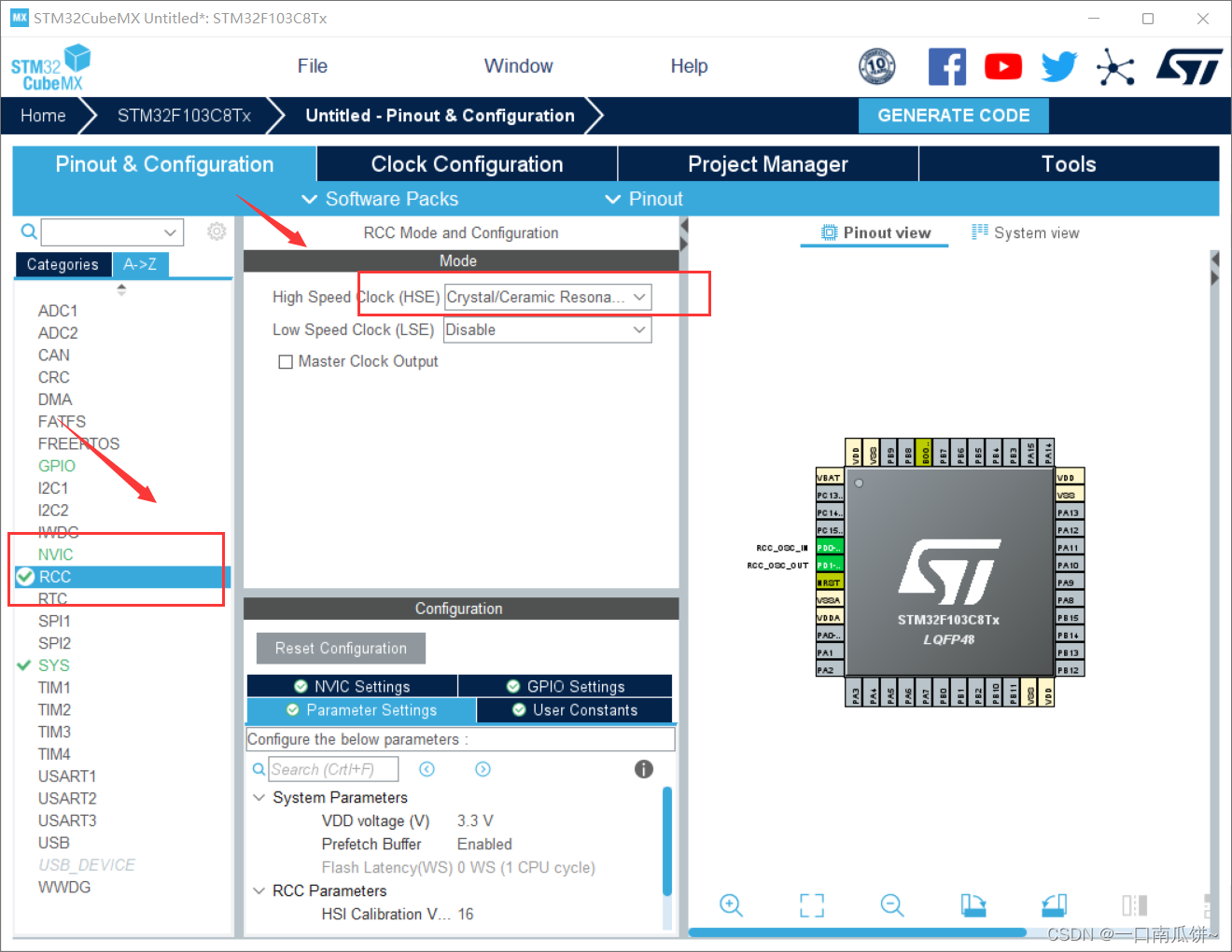The width and height of the screenshot is (1232, 952).
Task: Click the VBAT pin on the chip
Action: coord(829,478)
